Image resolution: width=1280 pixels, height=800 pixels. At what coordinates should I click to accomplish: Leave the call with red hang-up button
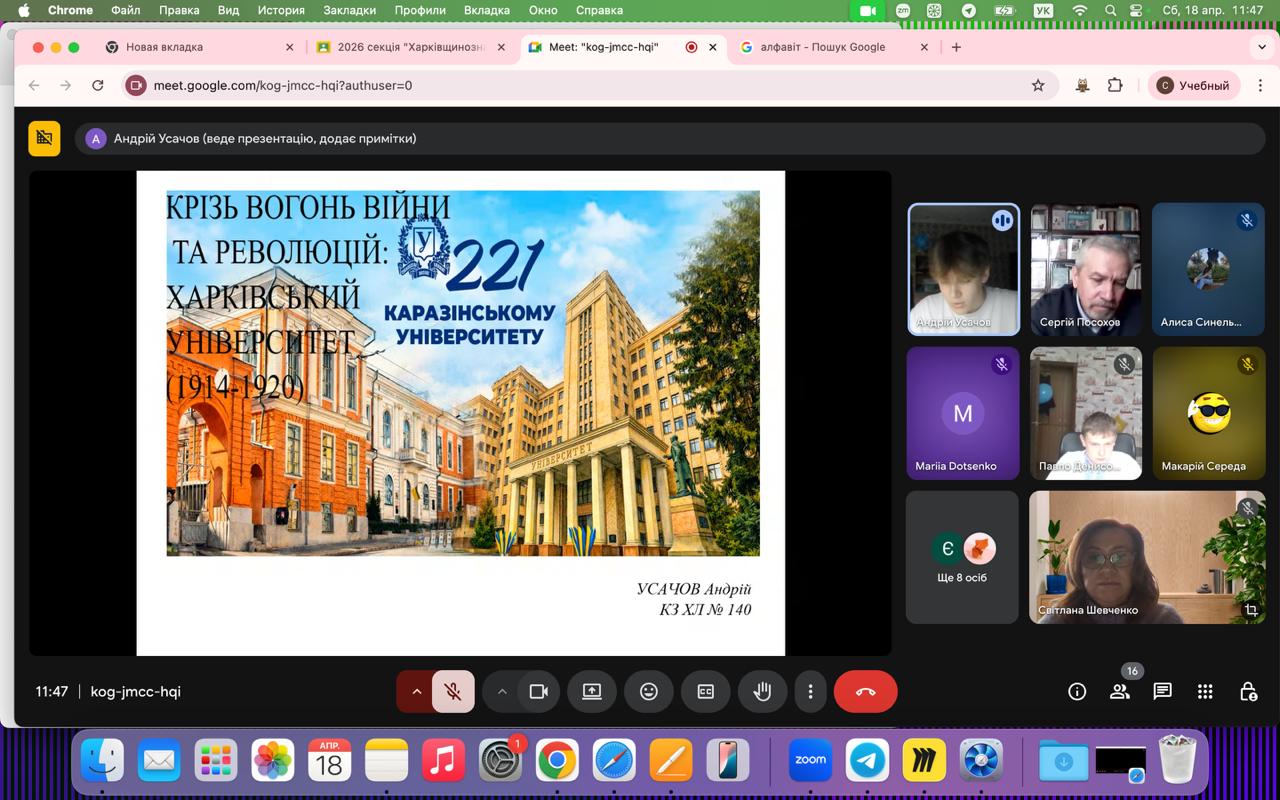pyautogui.click(x=865, y=692)
